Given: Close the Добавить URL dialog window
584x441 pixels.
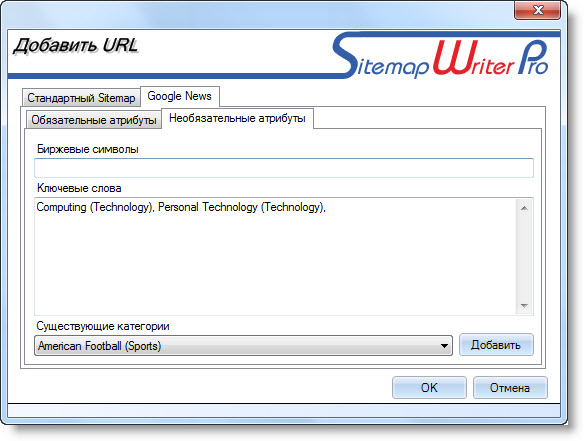Looking at the screenshot, I should 537,10.
